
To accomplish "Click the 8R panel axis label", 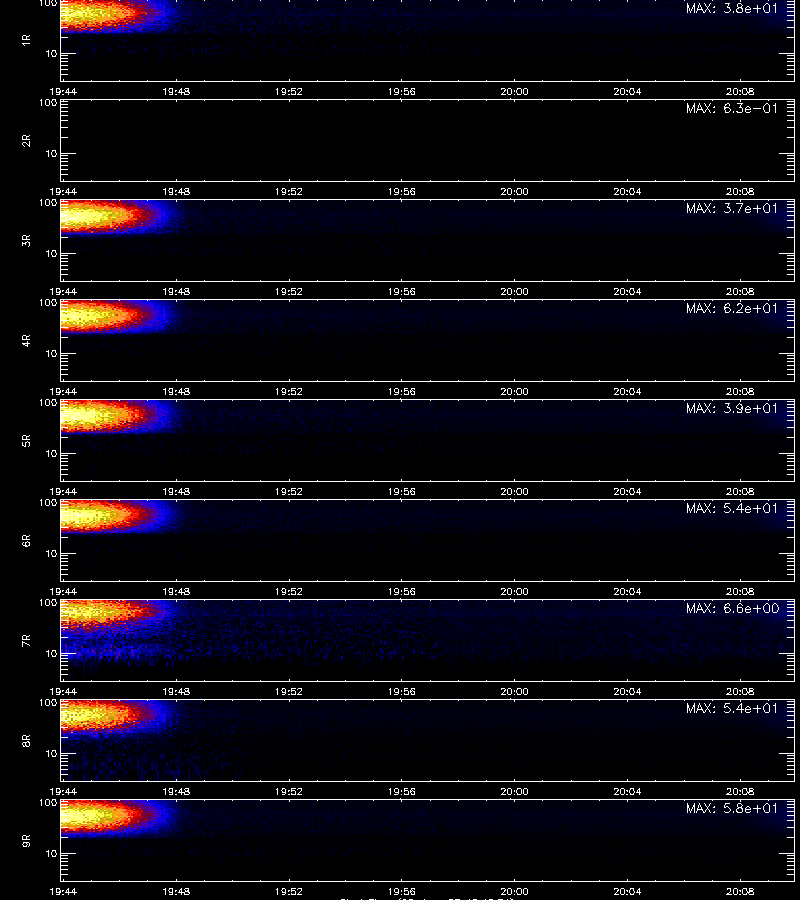I will [x=26, y=740].
